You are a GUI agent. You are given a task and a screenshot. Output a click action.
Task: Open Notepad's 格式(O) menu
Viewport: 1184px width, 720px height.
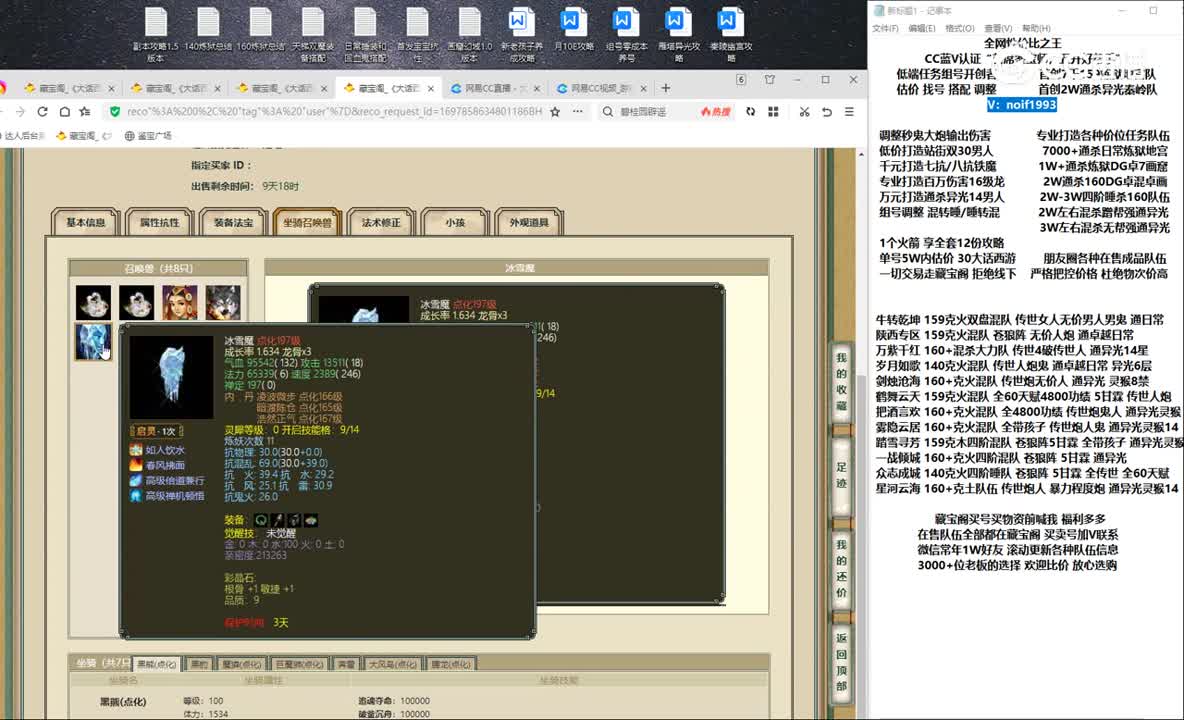(x=960, y=29)
